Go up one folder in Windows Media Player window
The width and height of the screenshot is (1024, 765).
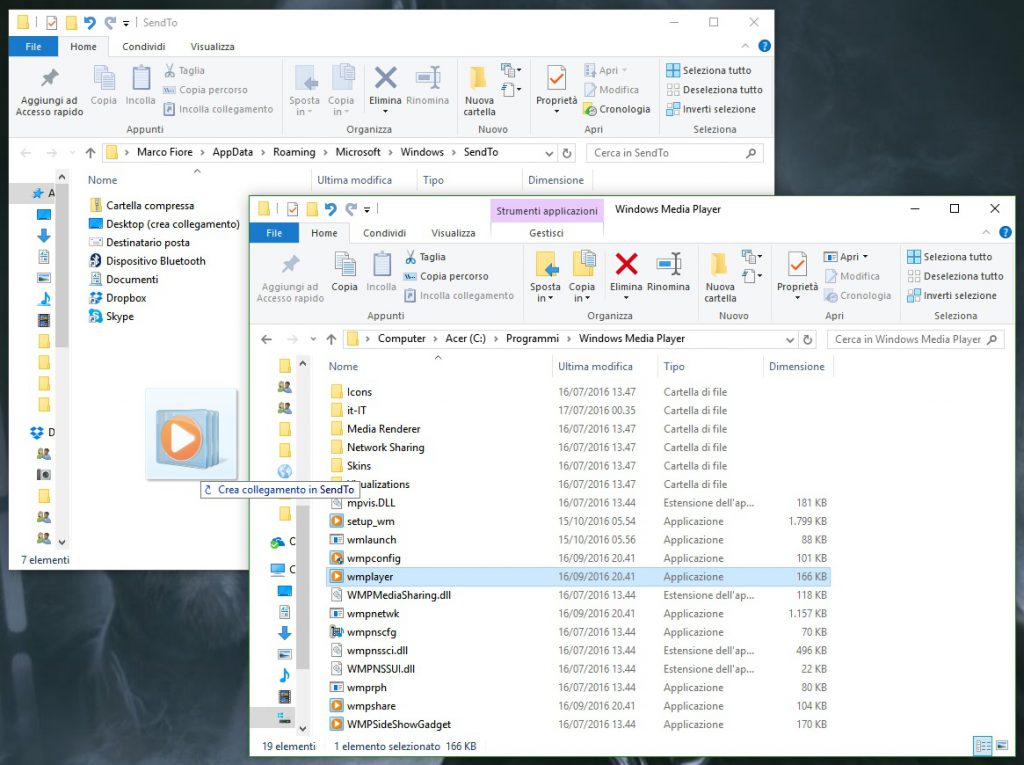[x=331, y=339]
